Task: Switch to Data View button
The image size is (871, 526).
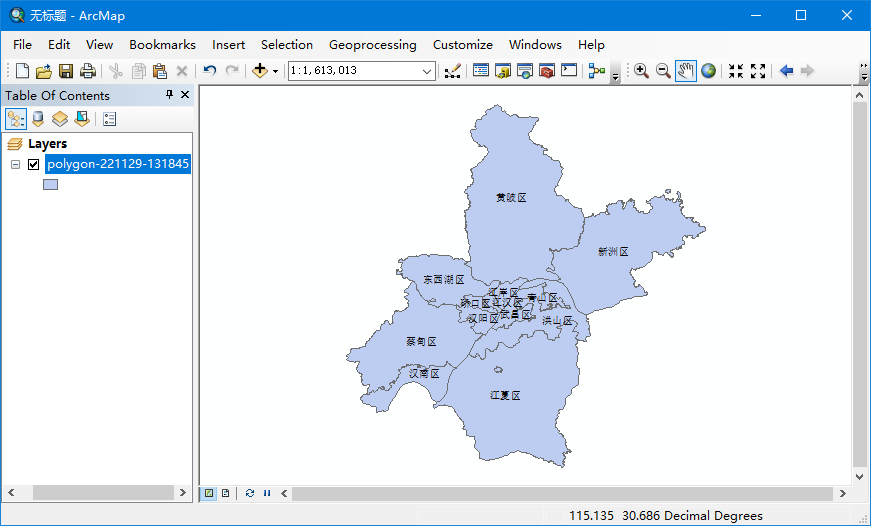Action: (x=209, y=493)
